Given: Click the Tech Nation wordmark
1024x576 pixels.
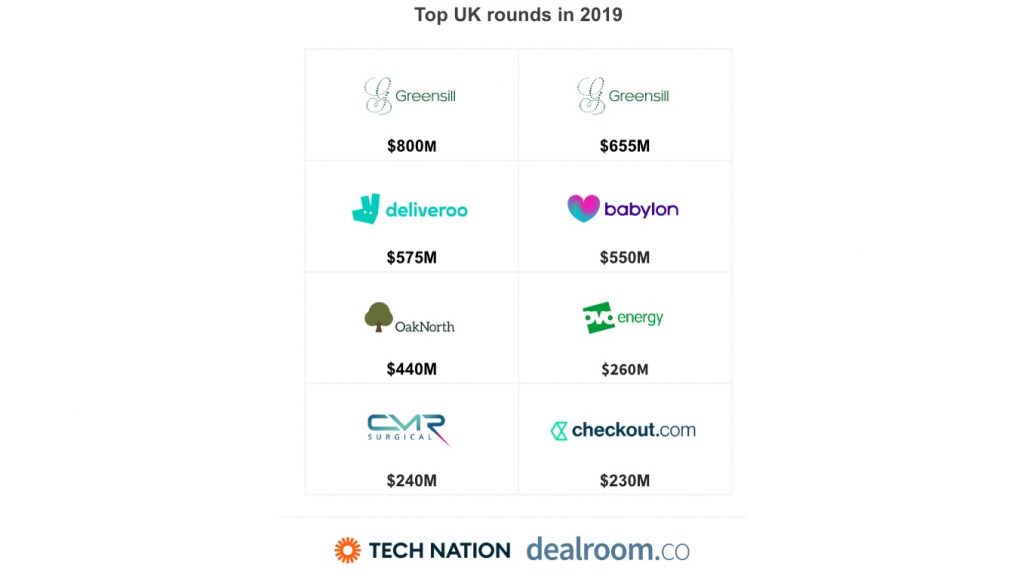Looking at the screenshot, I should (x=439, y=550).
